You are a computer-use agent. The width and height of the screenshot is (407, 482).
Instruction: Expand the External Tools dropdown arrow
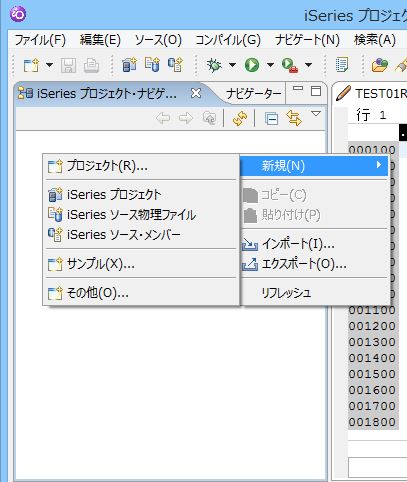309,65
